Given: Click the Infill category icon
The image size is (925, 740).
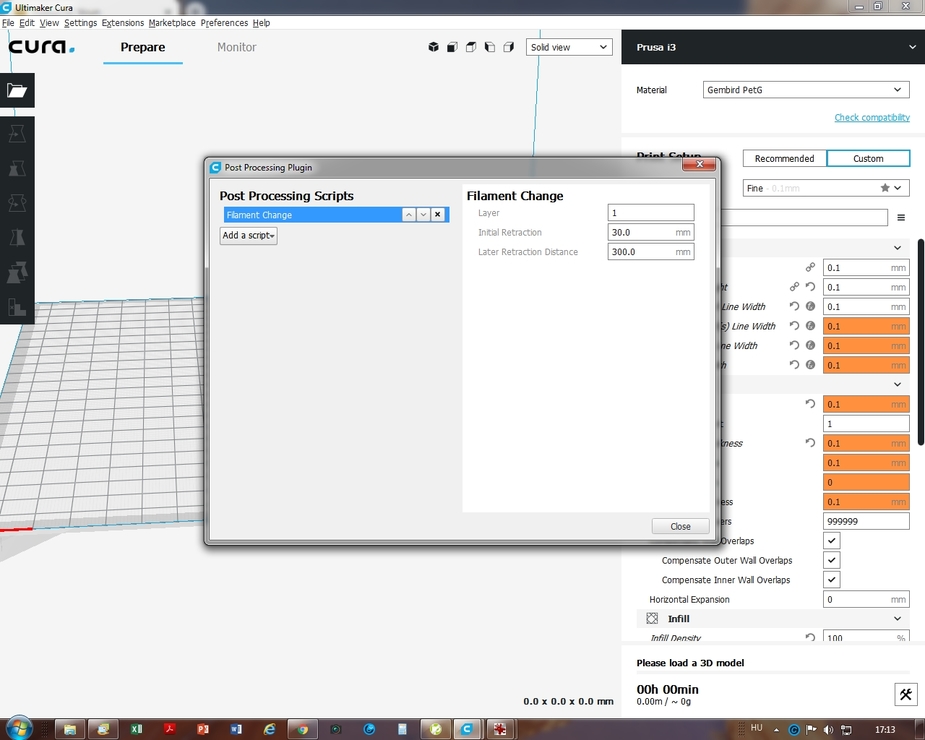Looking at the screenshot, I should pos(652,619).
